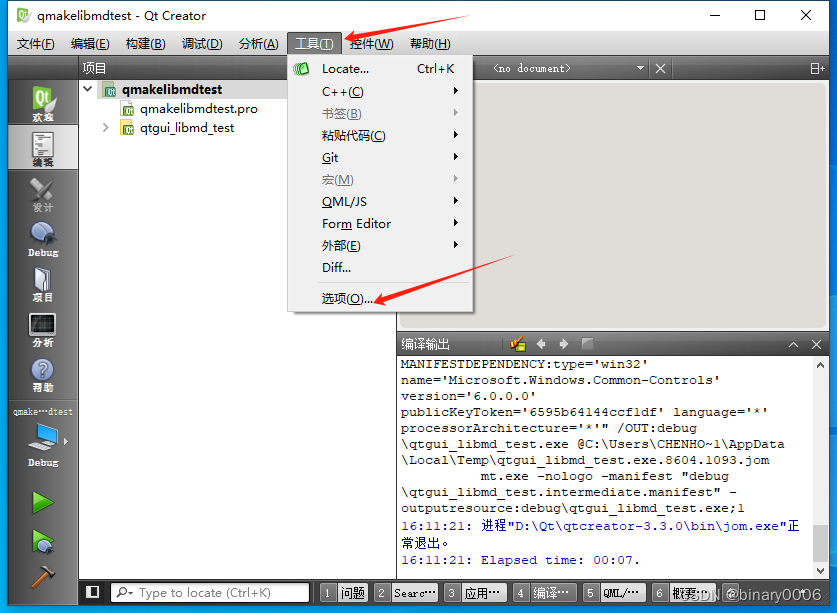Click the Locate menu item icon
Image resolution: width=837 pixels, height=613 pixels.
coord(301,69)
